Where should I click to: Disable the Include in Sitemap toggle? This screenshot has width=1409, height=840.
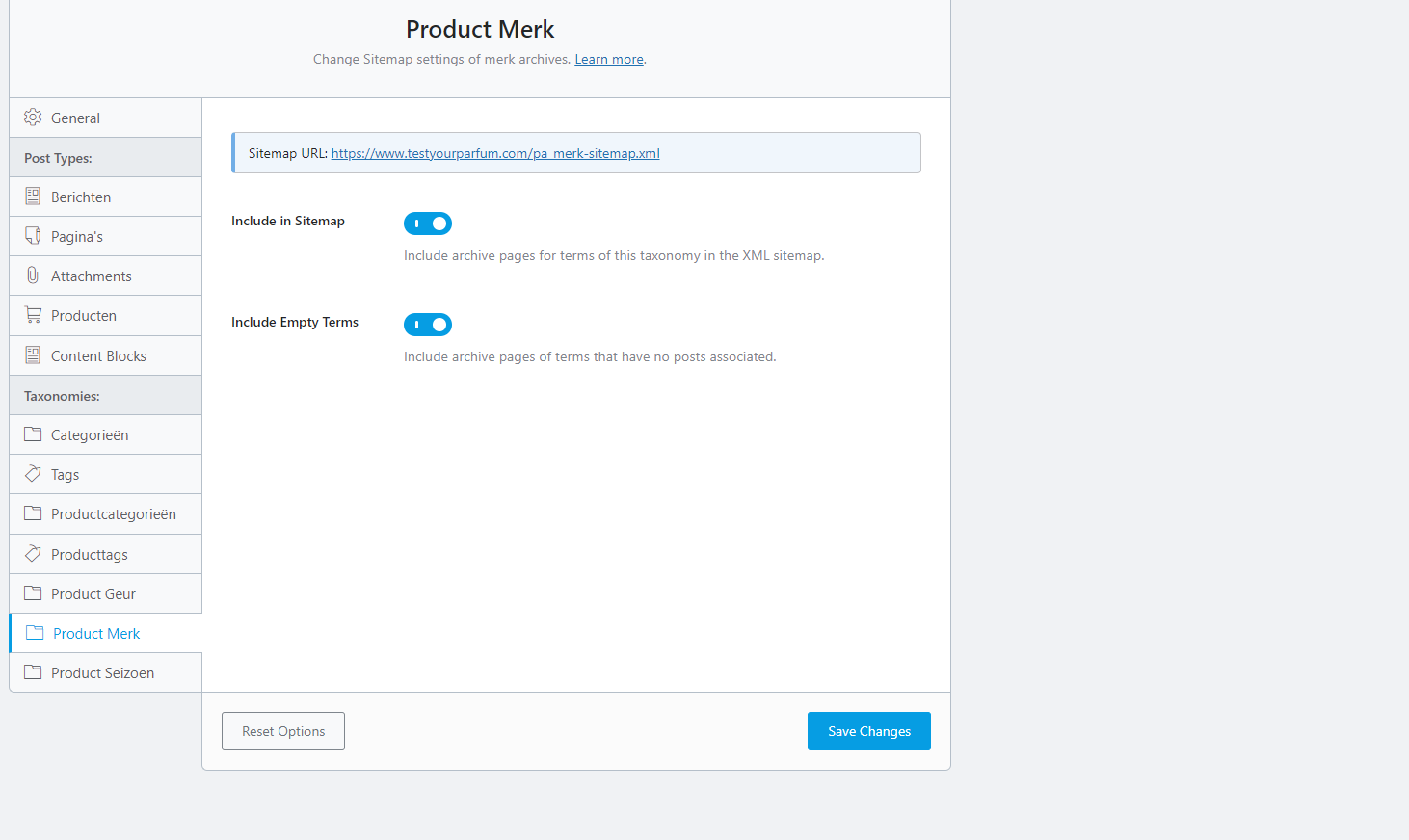coord(428,223)
